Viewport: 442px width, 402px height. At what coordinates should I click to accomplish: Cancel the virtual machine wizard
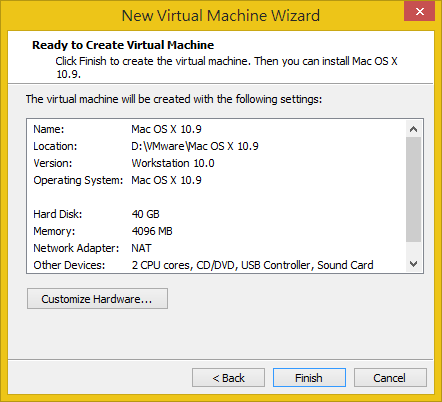[390, 378]
